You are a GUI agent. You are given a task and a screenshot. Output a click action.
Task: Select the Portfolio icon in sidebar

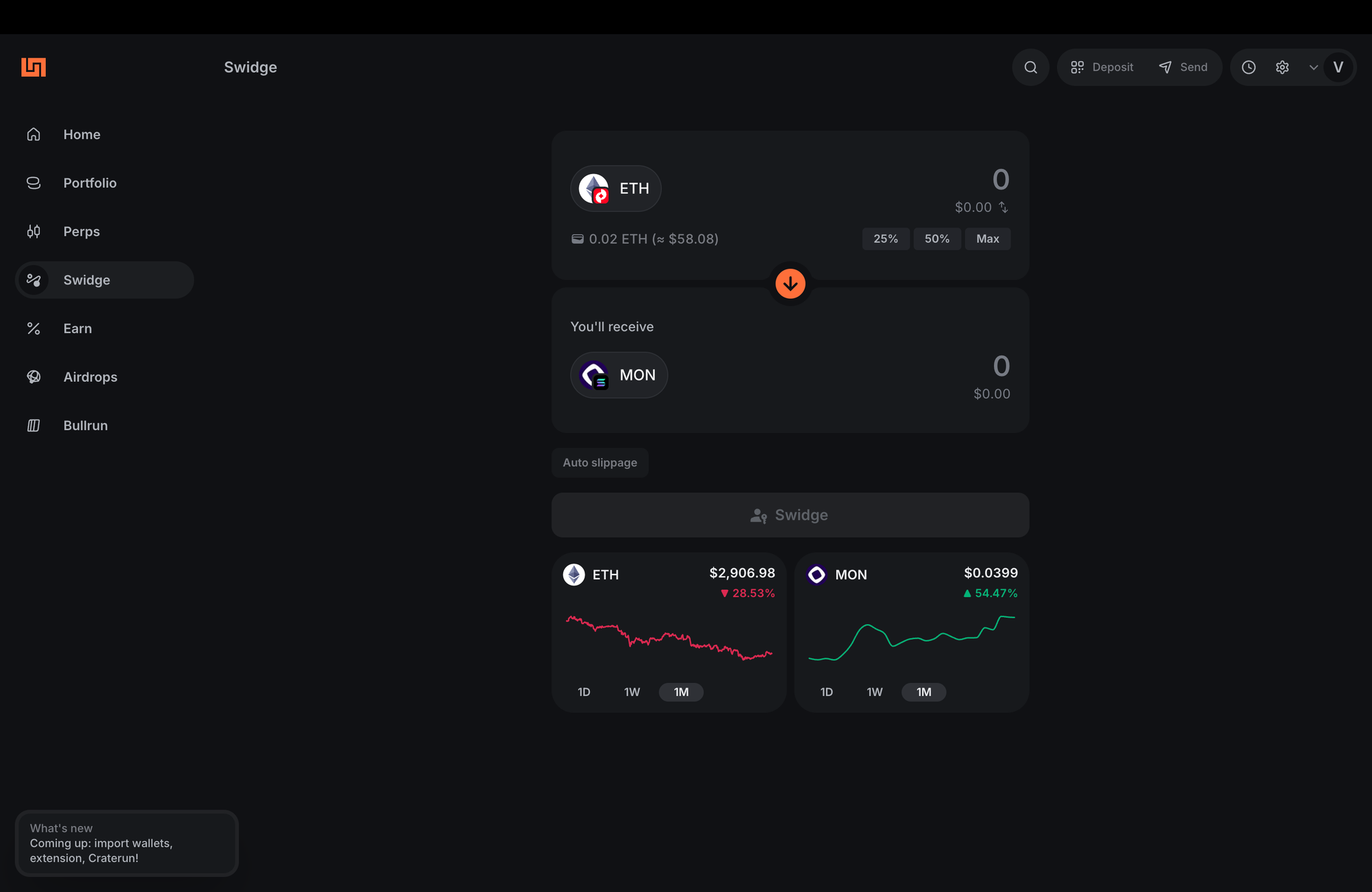[34, 182]
